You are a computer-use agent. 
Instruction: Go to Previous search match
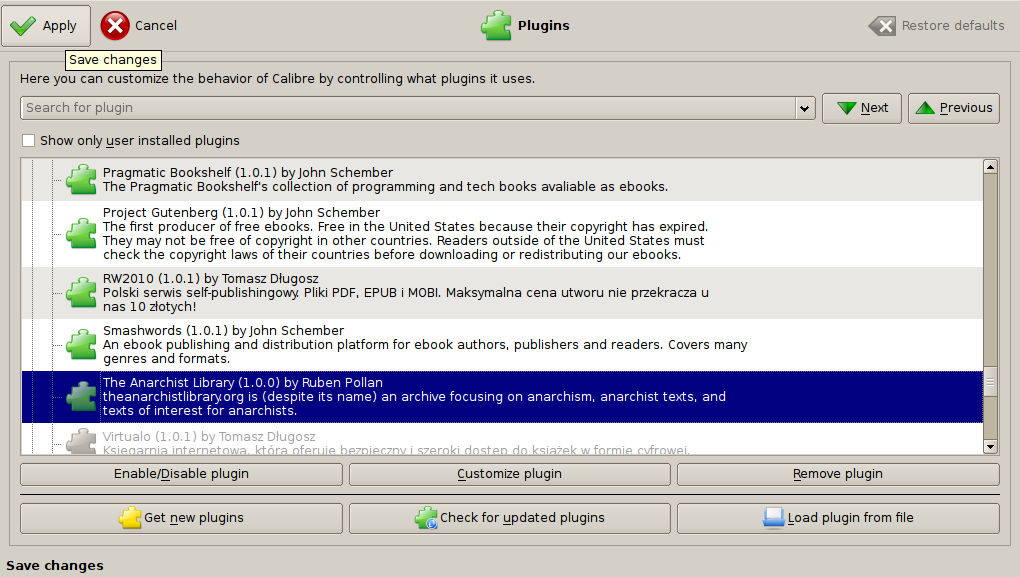coord(954,108)
